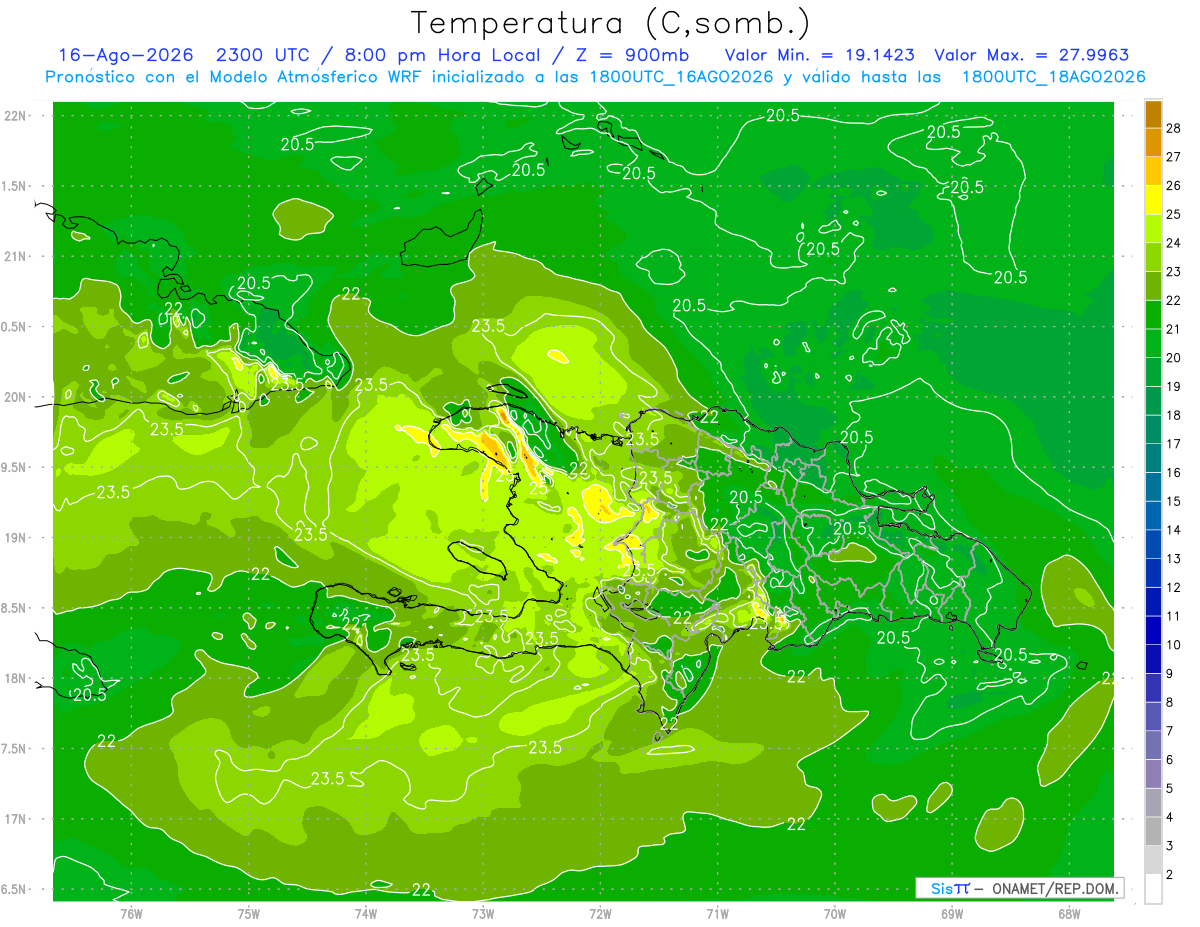Image resolution: width=1200 pixels, height=927 pixels.
Task: Click the legend segment between 23 and 24
Action: click(x=1153, y=258)
